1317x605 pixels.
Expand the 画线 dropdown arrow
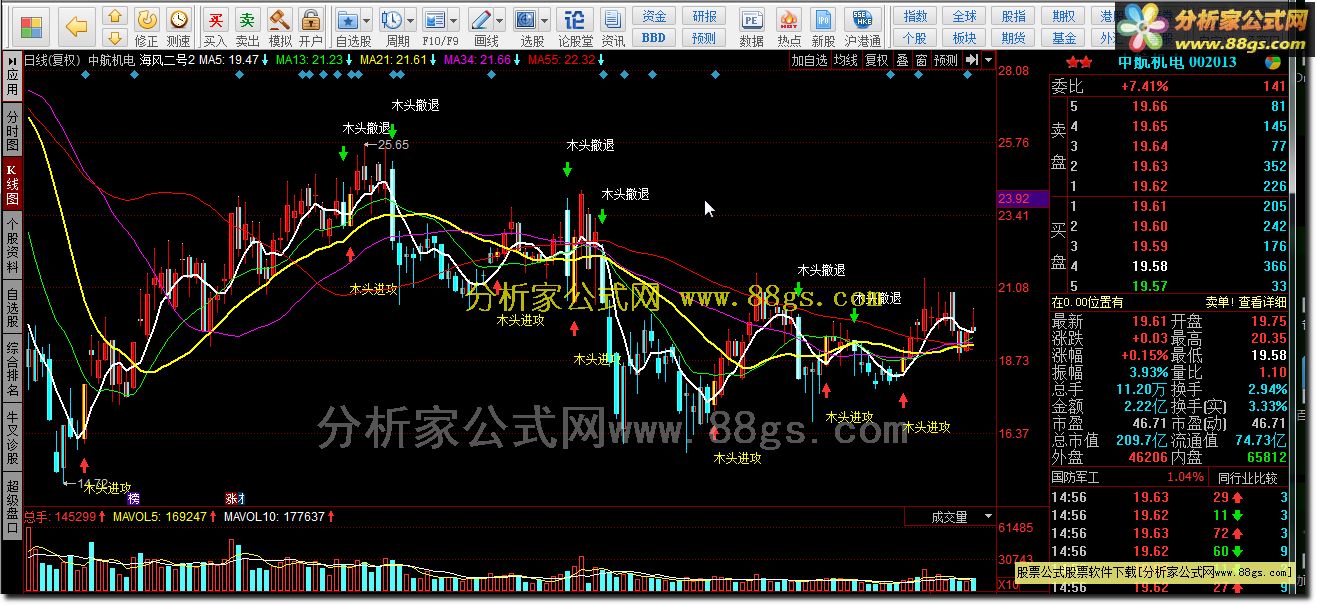[x=500, y=20]
